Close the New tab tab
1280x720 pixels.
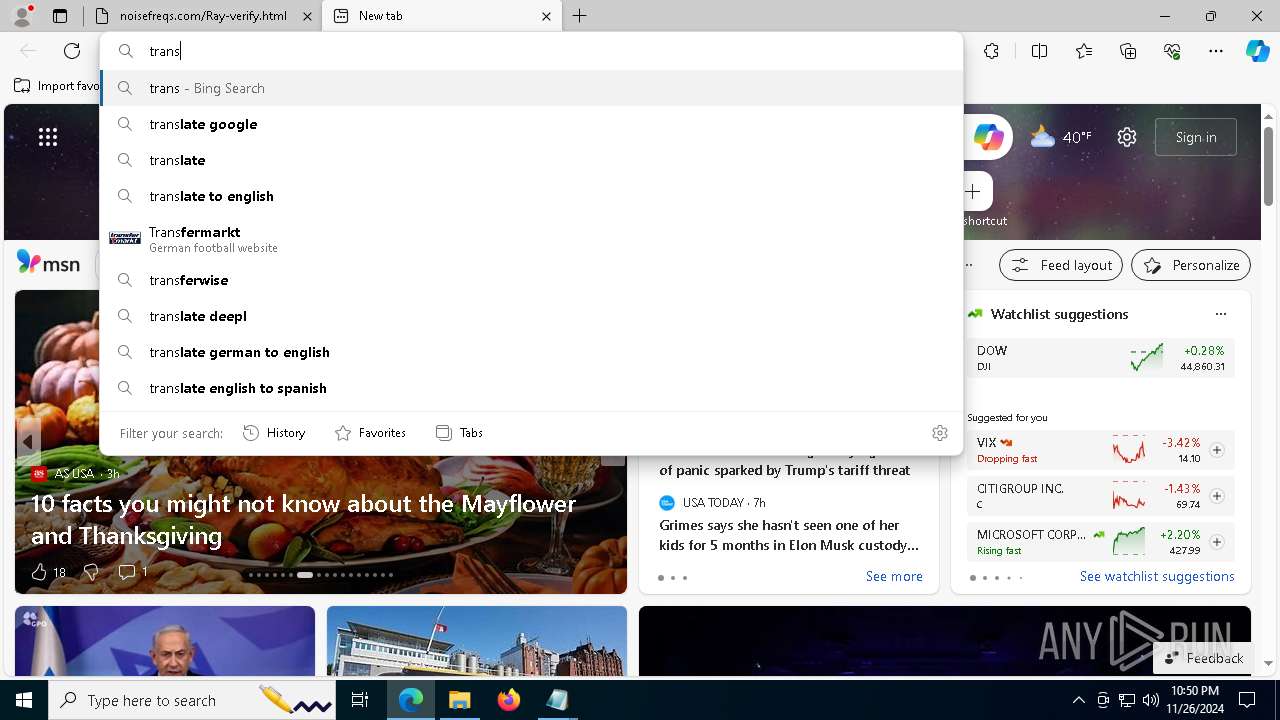[546, 16]
